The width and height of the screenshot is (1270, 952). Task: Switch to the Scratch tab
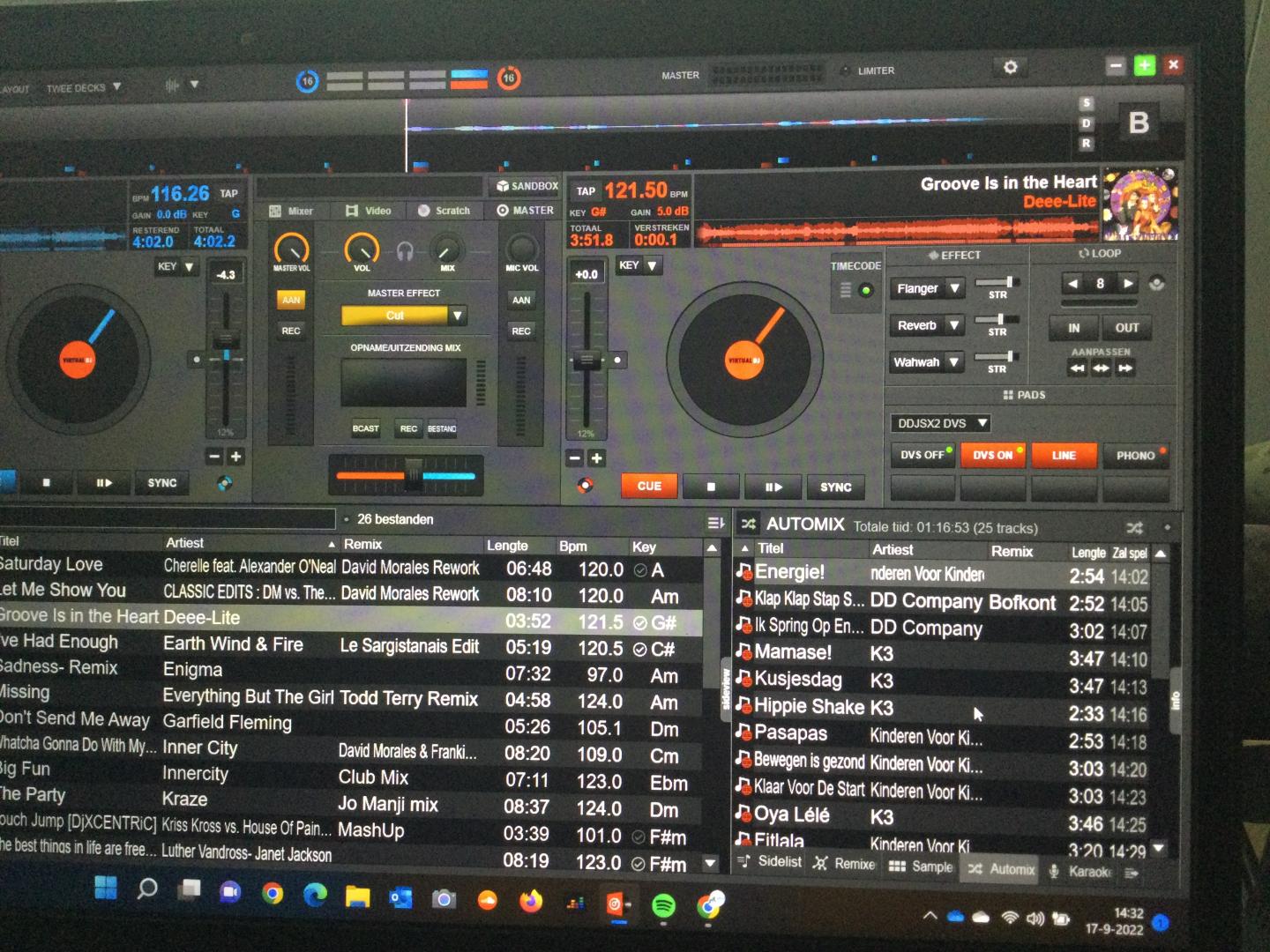[444, 211]
